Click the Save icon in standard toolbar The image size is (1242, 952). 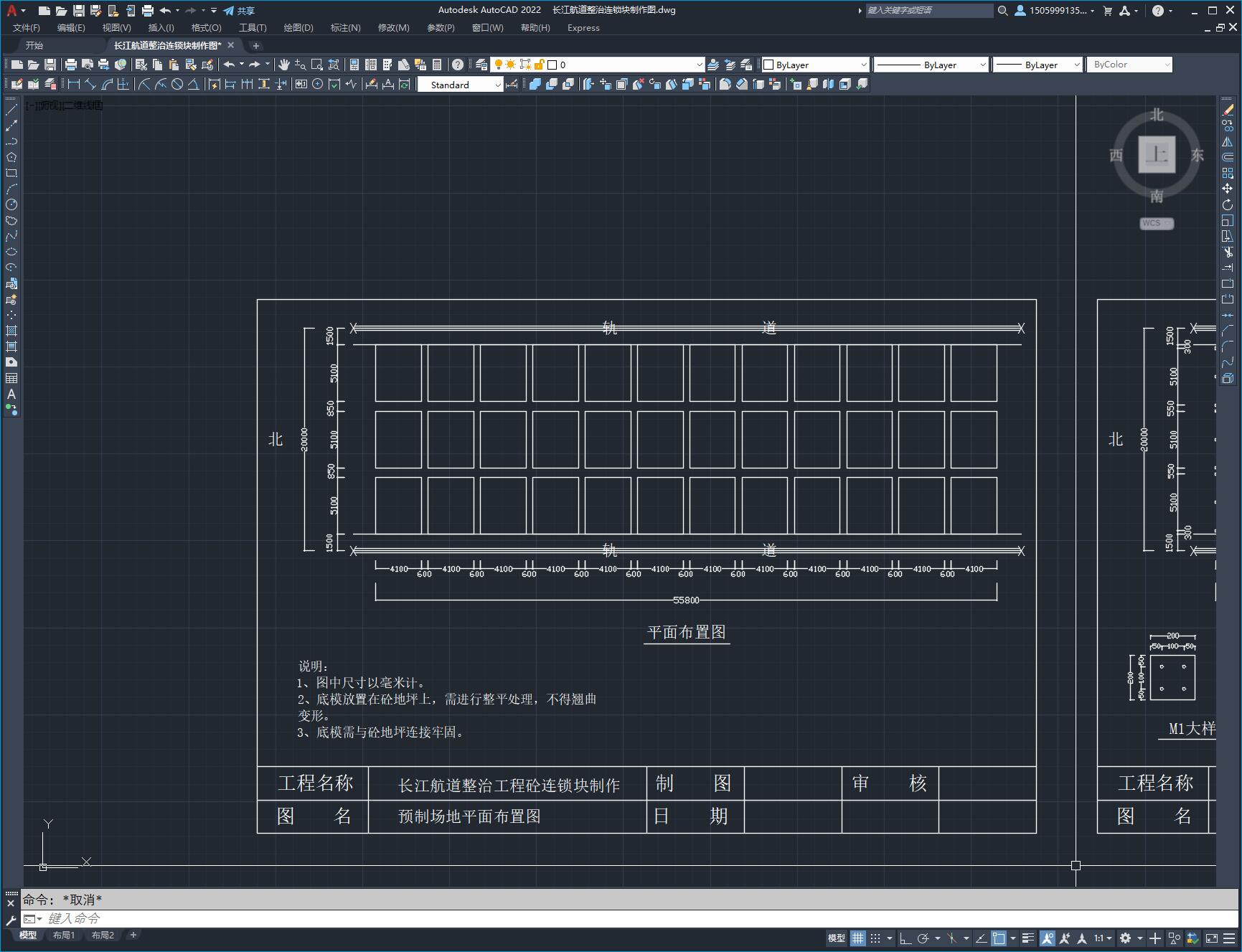tap(50, 65)
